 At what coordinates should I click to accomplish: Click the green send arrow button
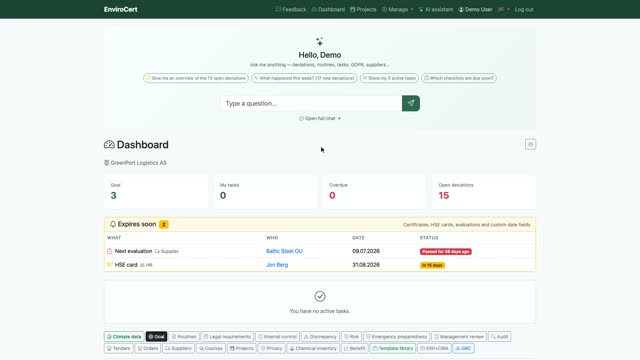[x=411, y=103]
